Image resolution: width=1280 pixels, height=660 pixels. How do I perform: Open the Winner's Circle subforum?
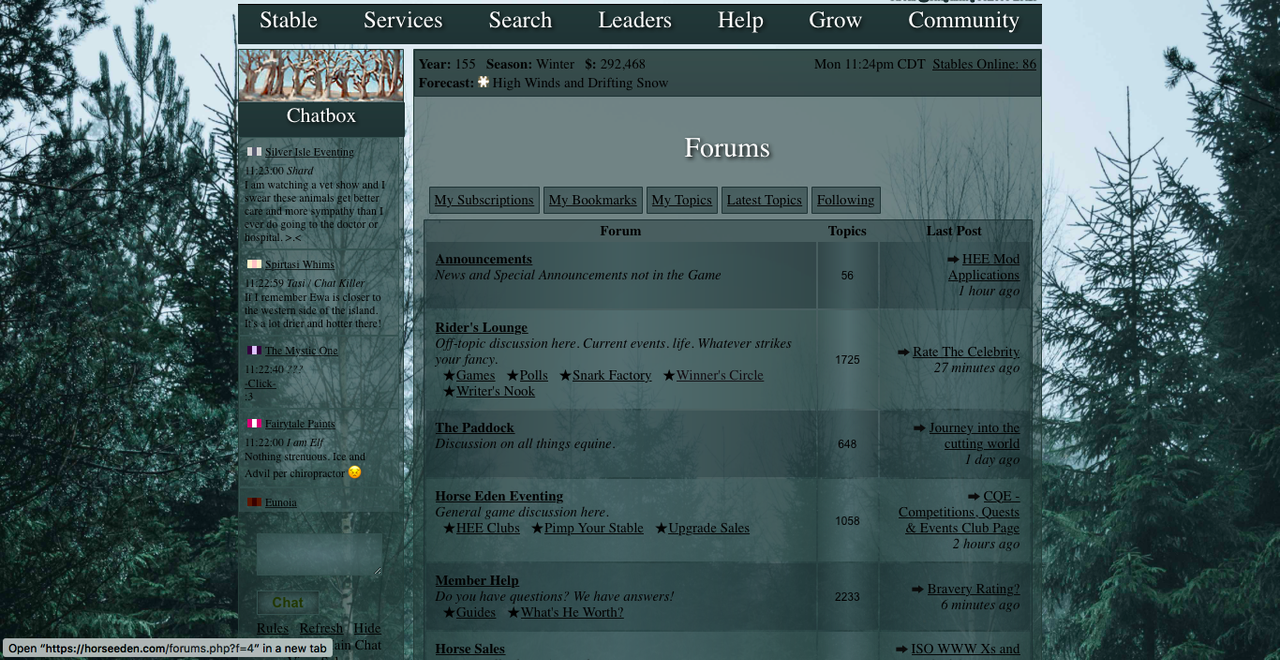pyautogui.click(x=720, y=375)
